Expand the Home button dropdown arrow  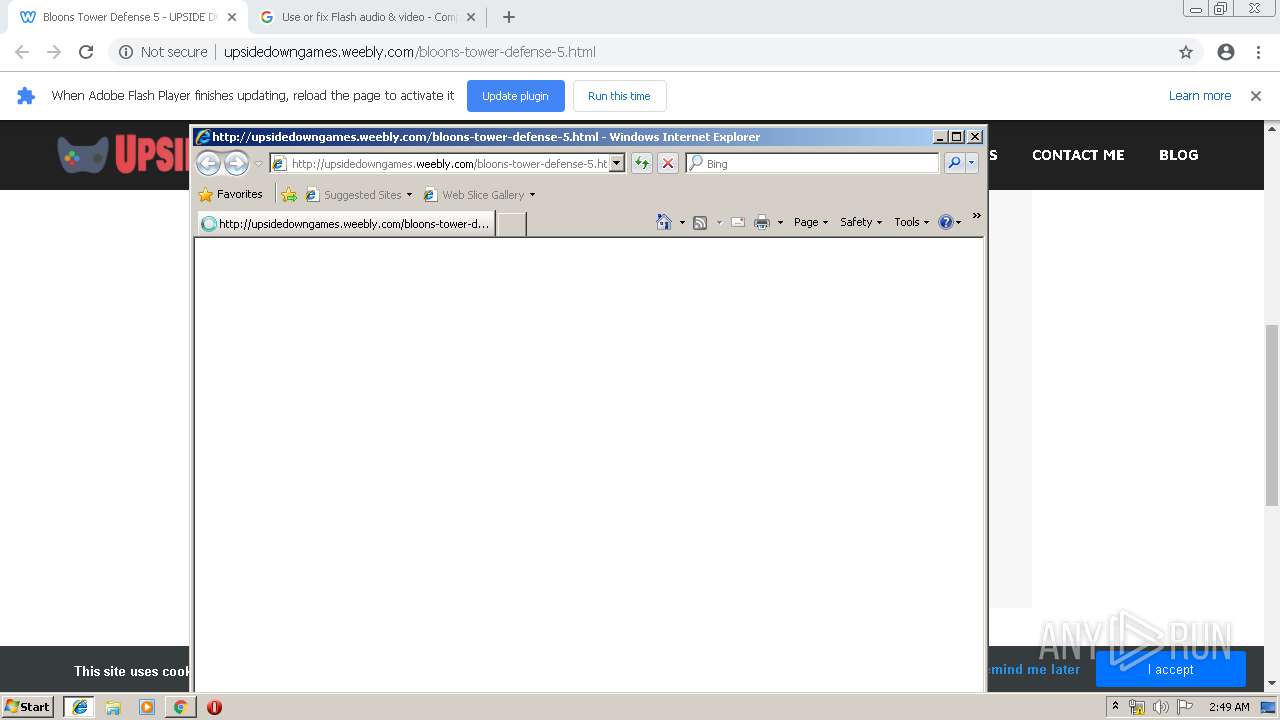pos(682,222)
